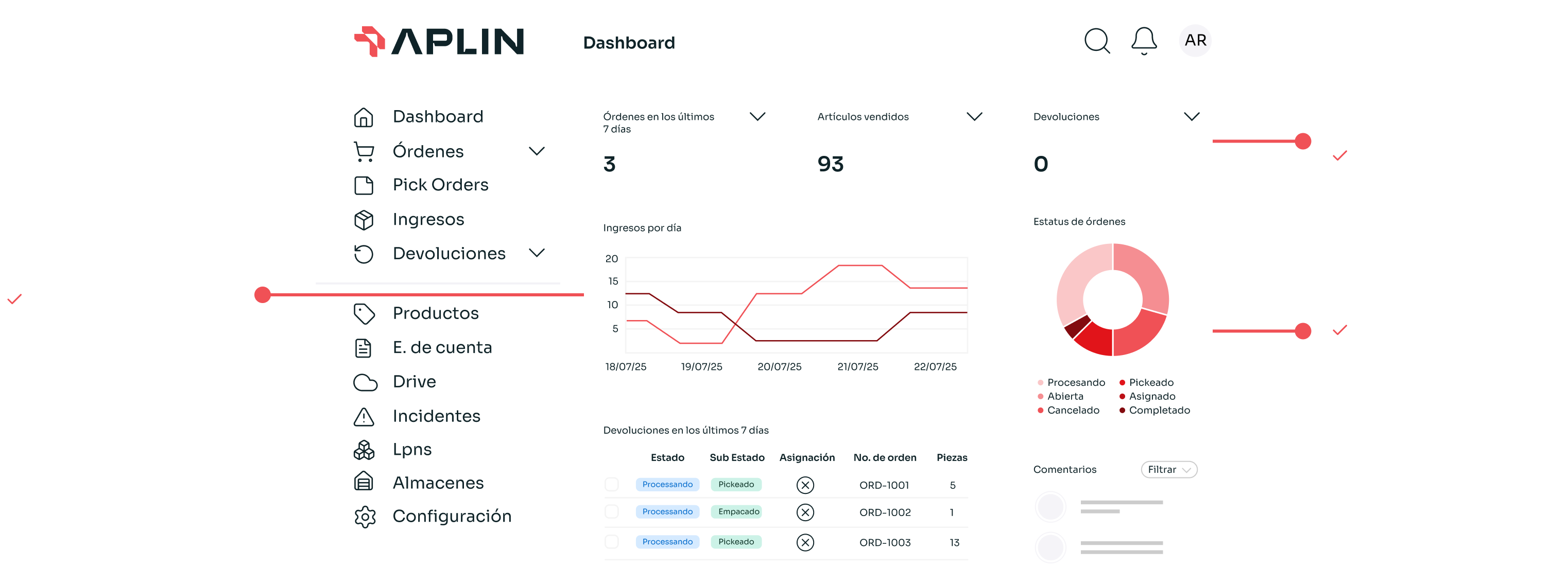Viewport: 1568px width, 585px height.
Task: Open order link ORD-1002
Action: [885, 512]
